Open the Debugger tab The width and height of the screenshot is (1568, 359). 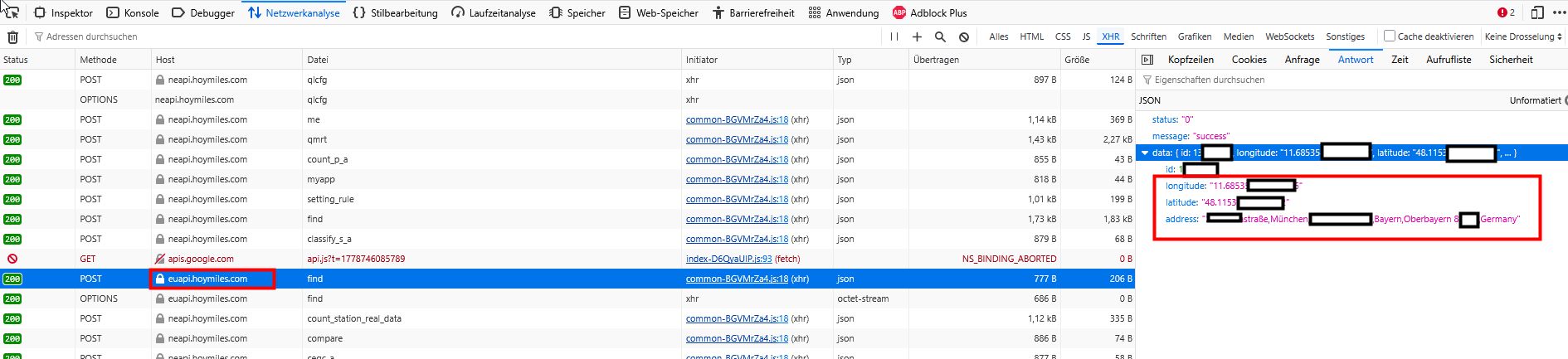202,12
